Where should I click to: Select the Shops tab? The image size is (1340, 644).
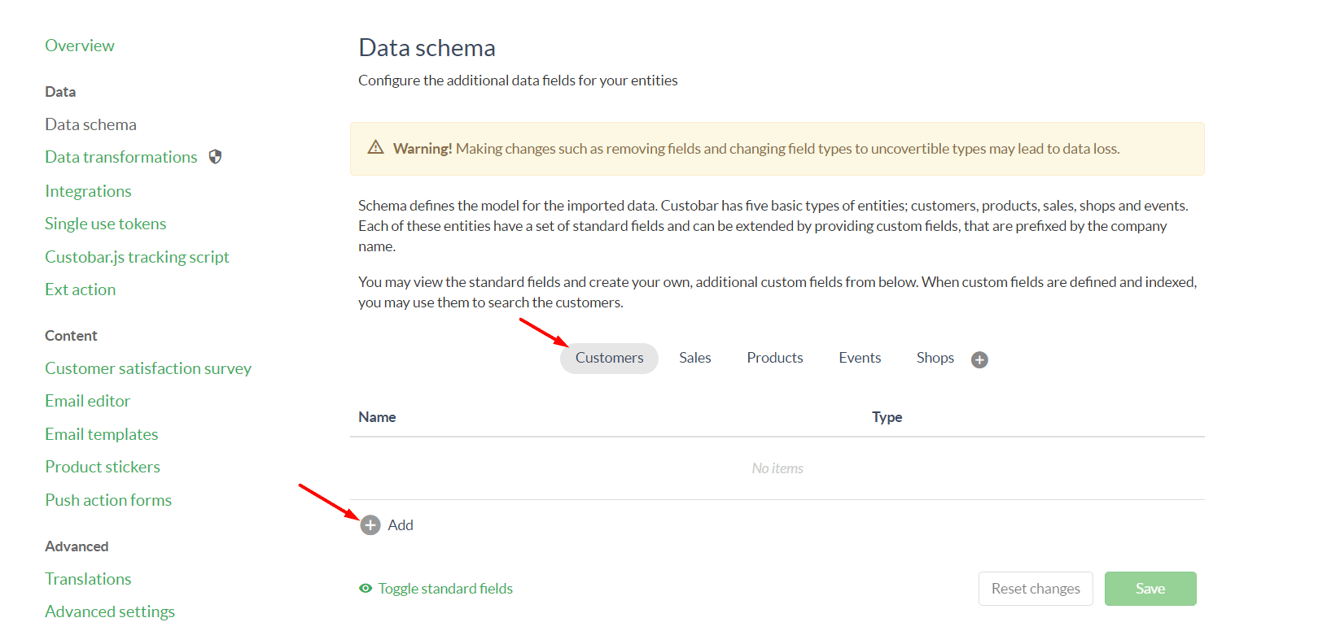click(935, 358)
